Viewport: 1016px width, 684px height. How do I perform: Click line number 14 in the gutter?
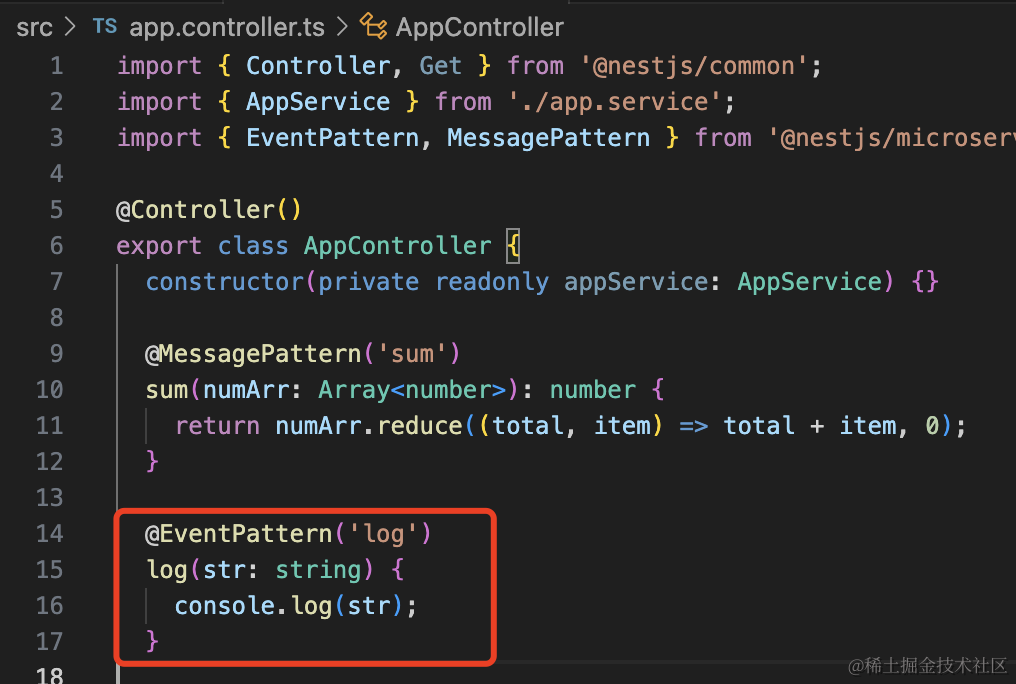click(49, 534)
